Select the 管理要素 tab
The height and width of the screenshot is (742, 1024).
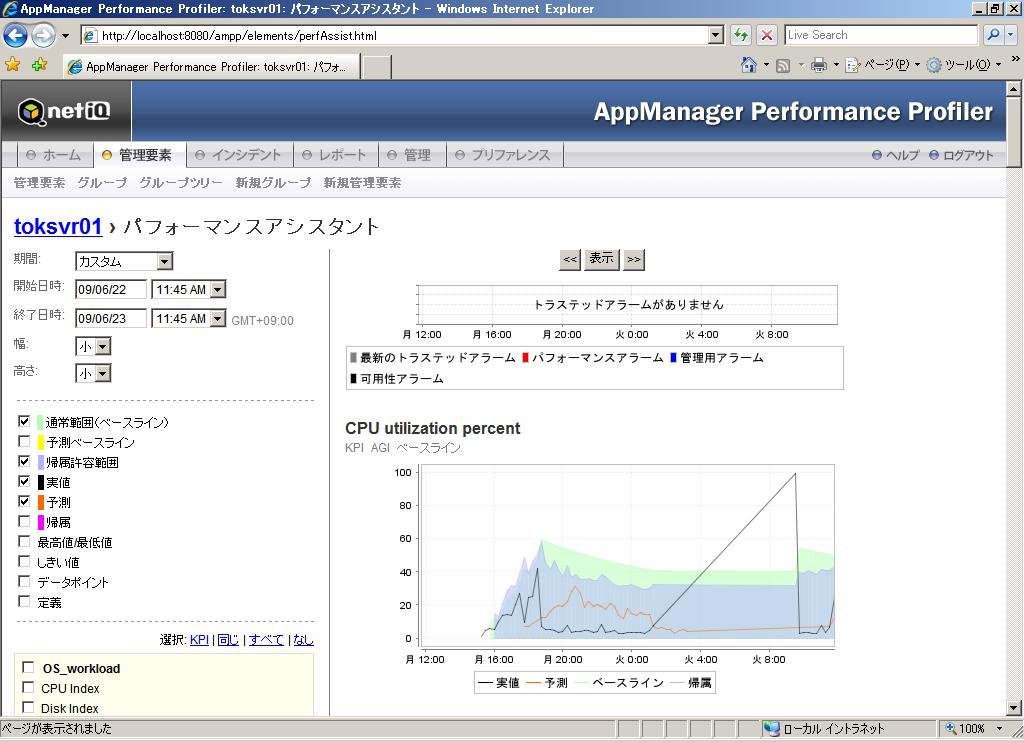(138, 155)
